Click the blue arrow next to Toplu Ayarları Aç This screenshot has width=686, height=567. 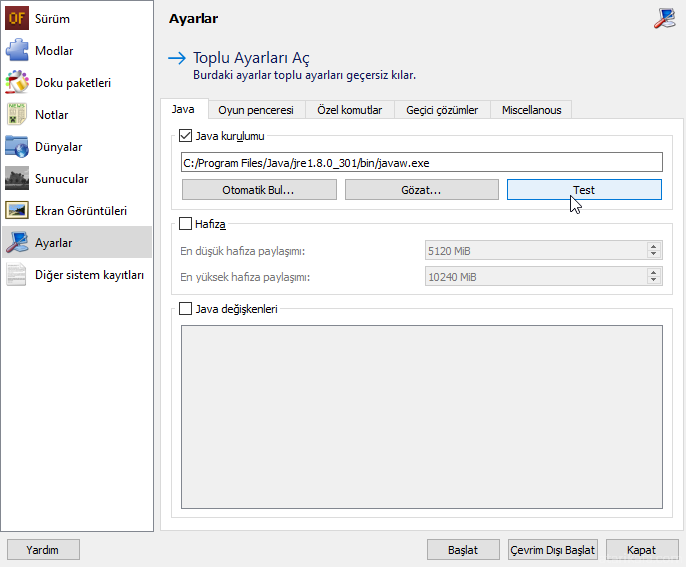click(x=177, y=58)
